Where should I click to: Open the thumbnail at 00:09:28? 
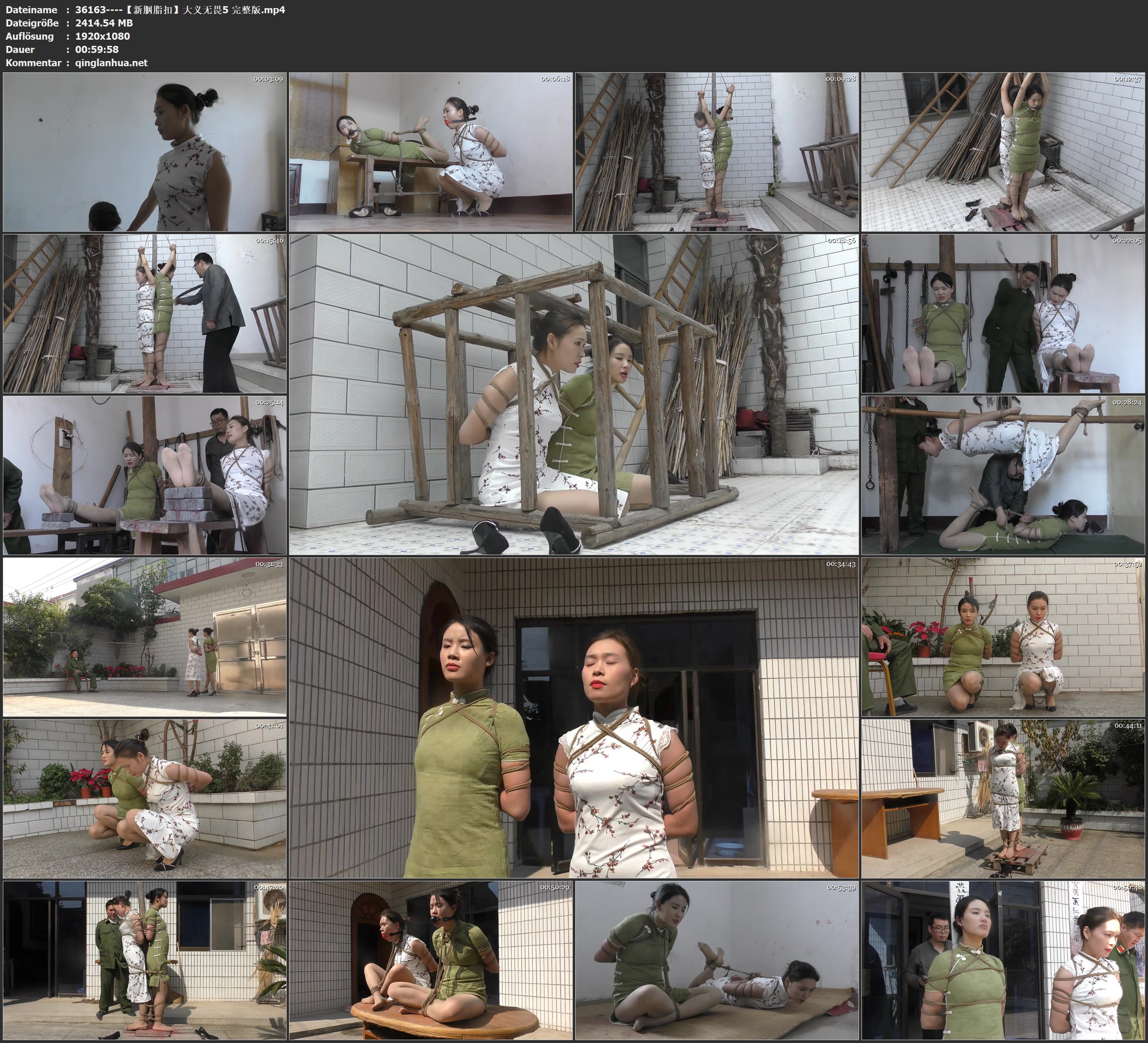pos(716,152)
